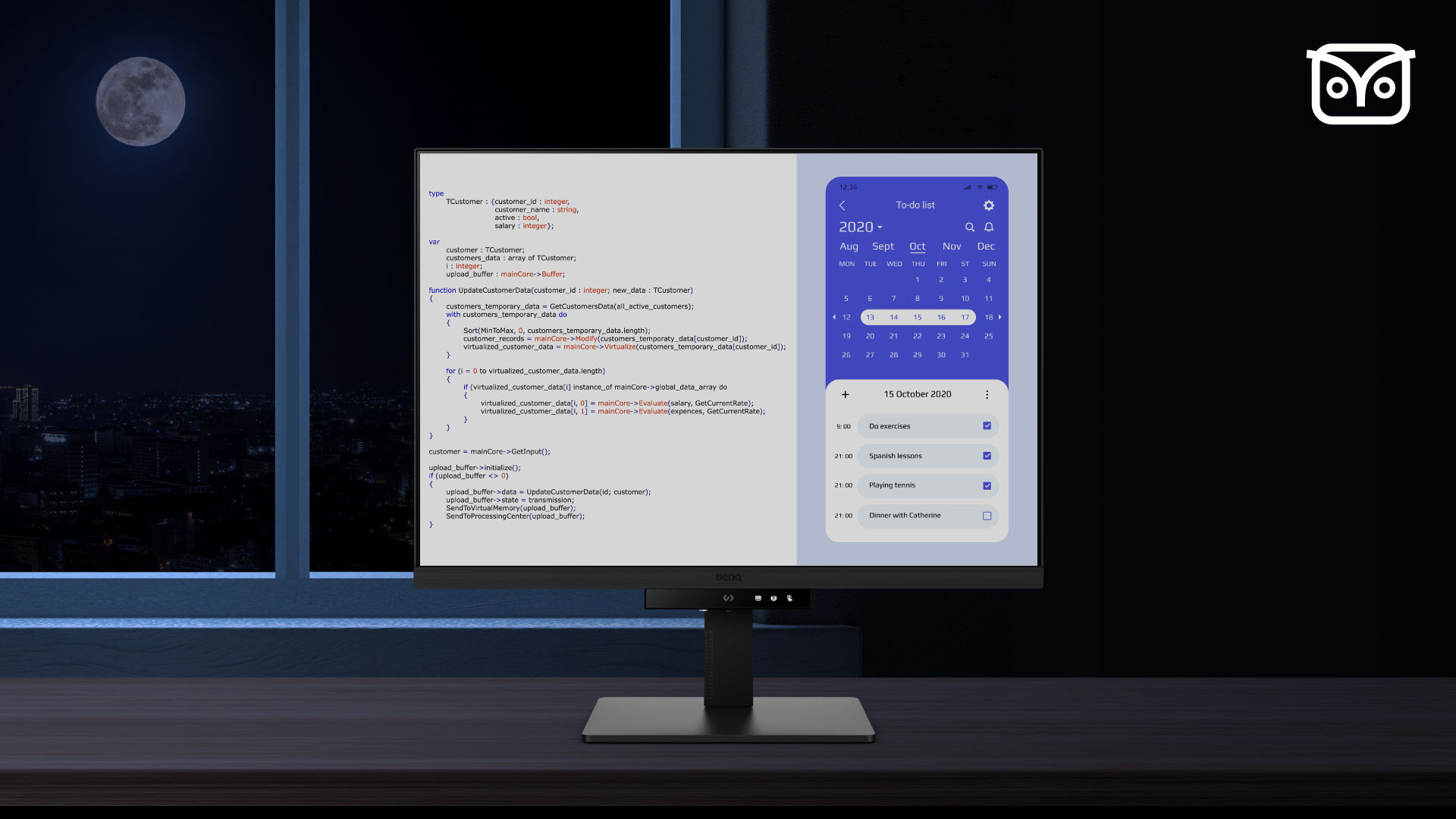Click the 15 October 2020 date button
Viewport: 1456px width, 819px height.
coord(916,393)
